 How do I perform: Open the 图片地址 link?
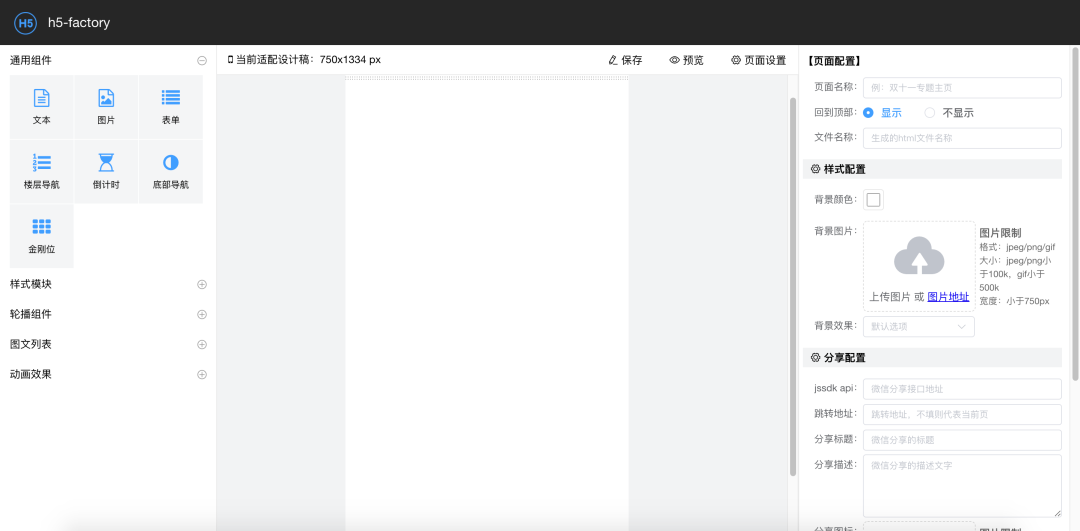pos(948,297)
